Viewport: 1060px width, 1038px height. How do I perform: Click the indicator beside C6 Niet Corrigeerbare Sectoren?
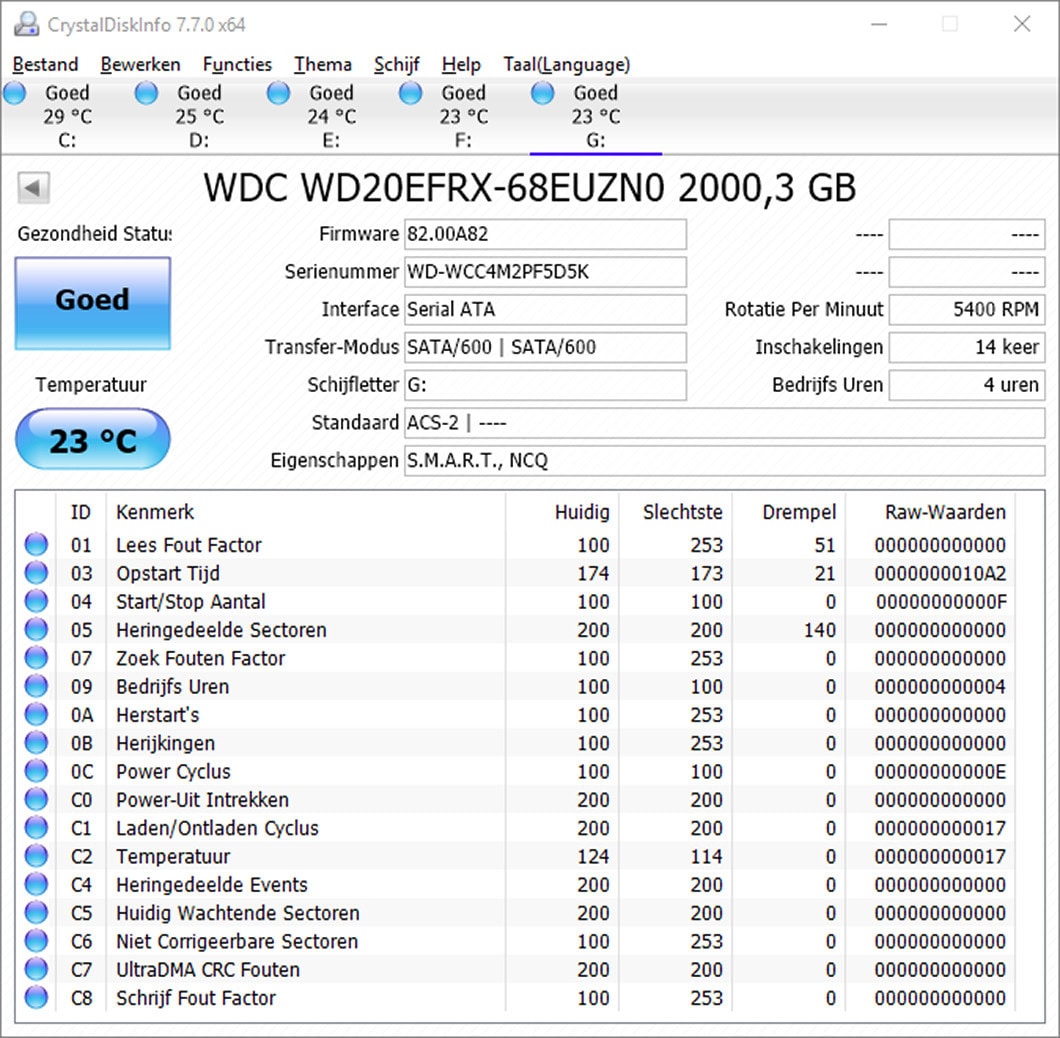[x=36, y=941]
